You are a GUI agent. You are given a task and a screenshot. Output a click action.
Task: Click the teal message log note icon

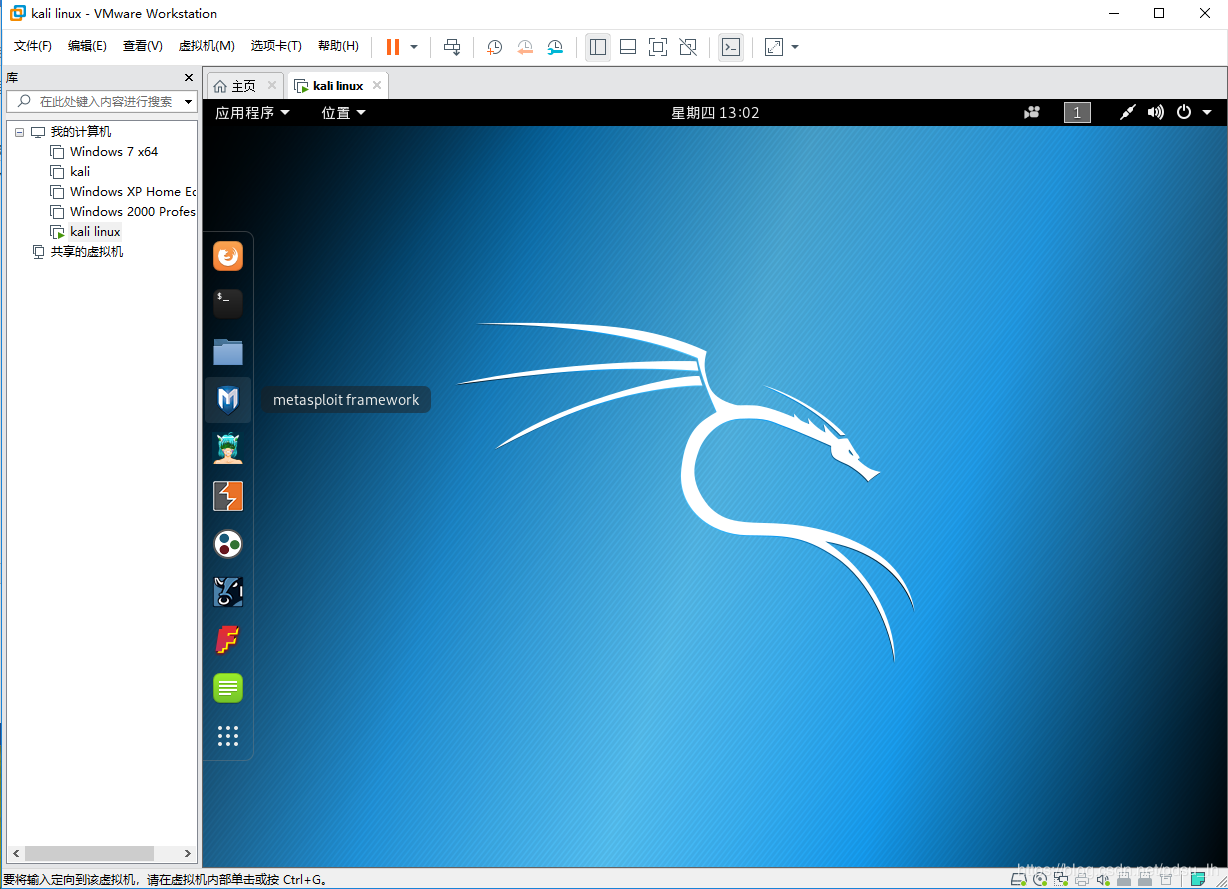coord(1198,879)
